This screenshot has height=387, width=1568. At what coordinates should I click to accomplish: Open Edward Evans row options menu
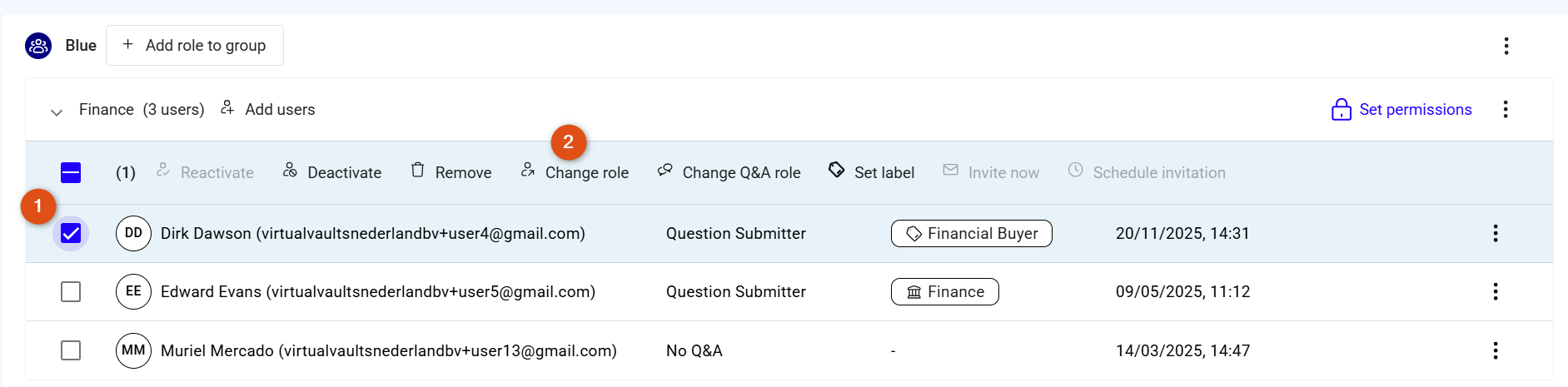pos(1495,292)
